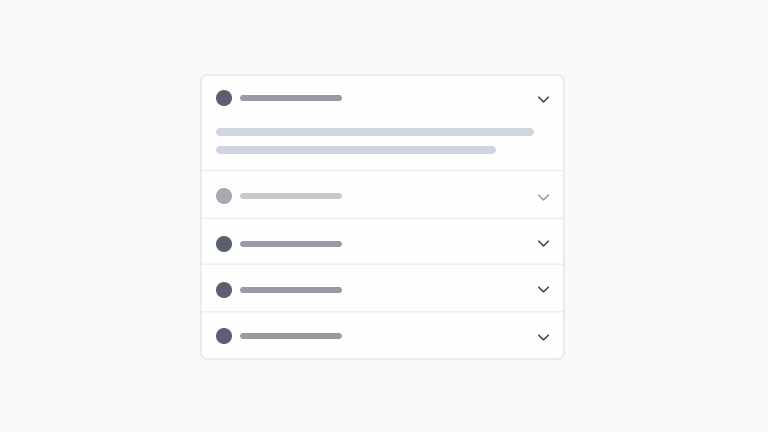Expand the fourth accordion item with its chevron
The image size is (768, 432).
point(543,290)
